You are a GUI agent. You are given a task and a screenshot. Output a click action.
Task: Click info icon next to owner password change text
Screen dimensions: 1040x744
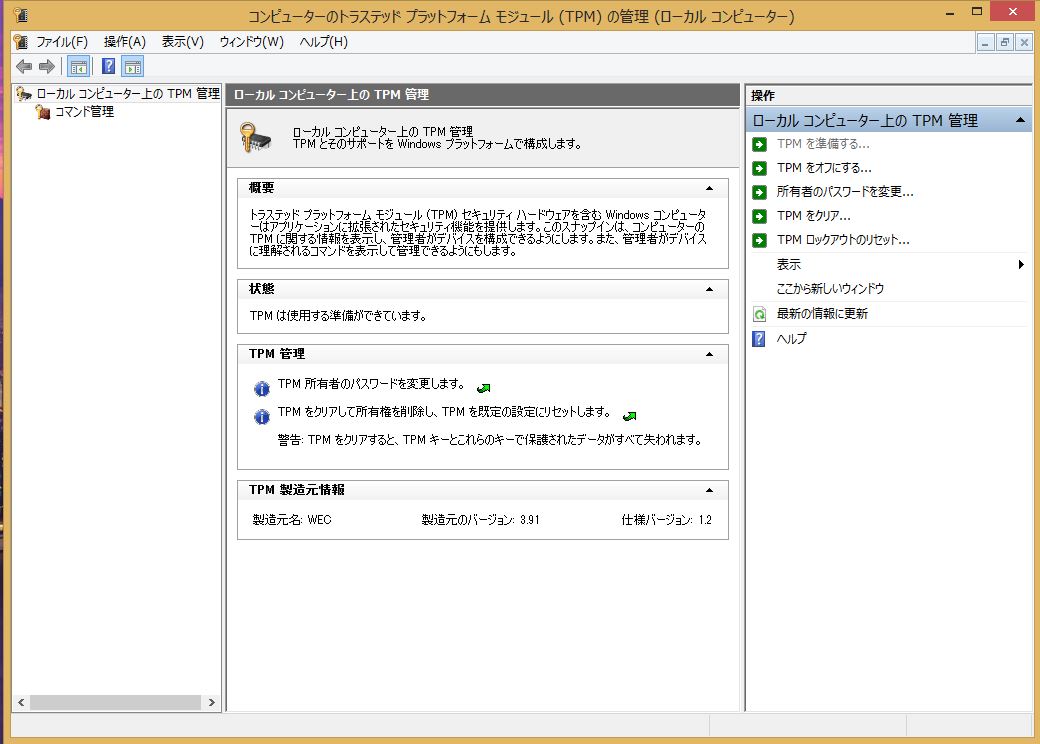(x=262, y=389)
